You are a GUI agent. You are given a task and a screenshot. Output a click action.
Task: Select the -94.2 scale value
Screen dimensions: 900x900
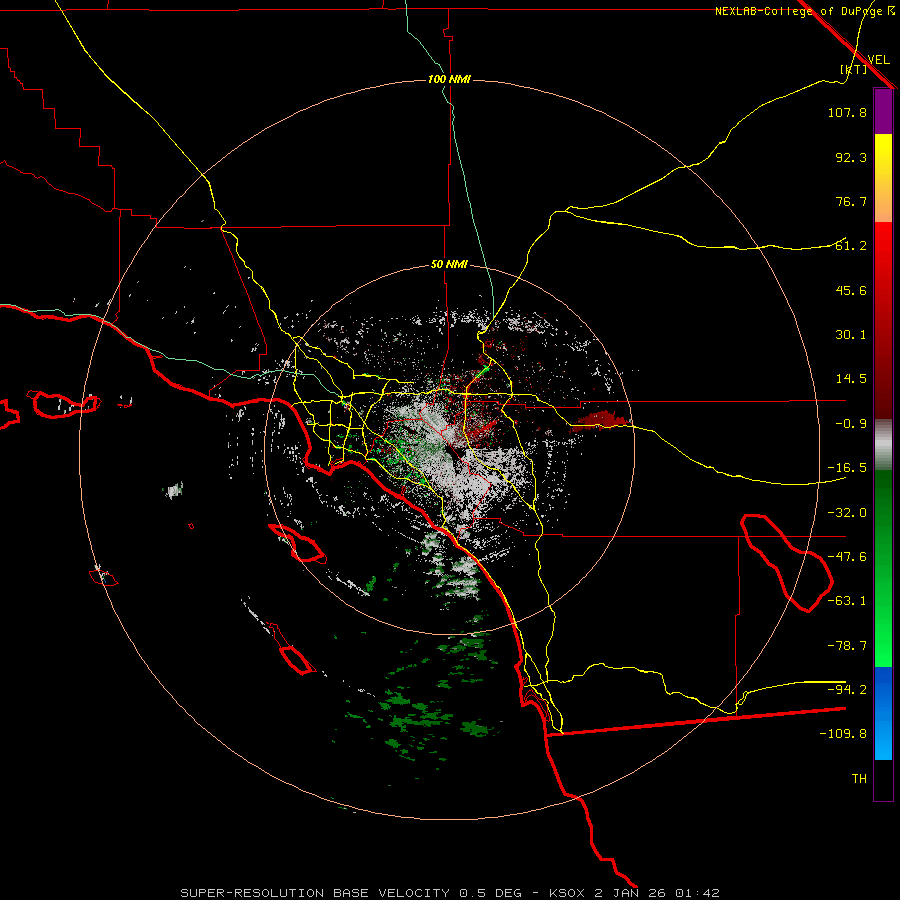click(x=847, y=689)
